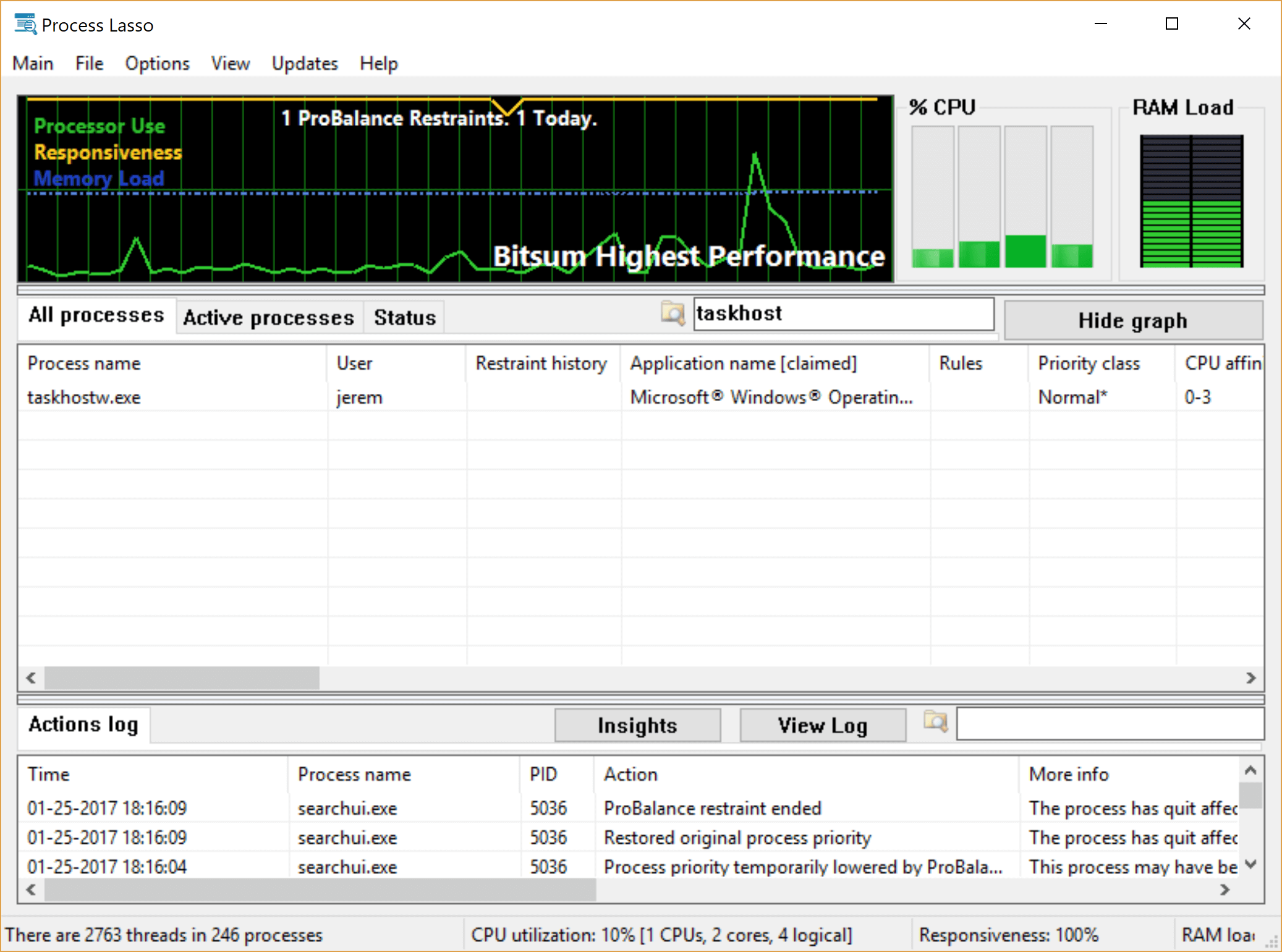This screenshot has width=1282, height=952.
Task: Click right arrow of process list scrollbar
Action: (x=1252, y=678)
